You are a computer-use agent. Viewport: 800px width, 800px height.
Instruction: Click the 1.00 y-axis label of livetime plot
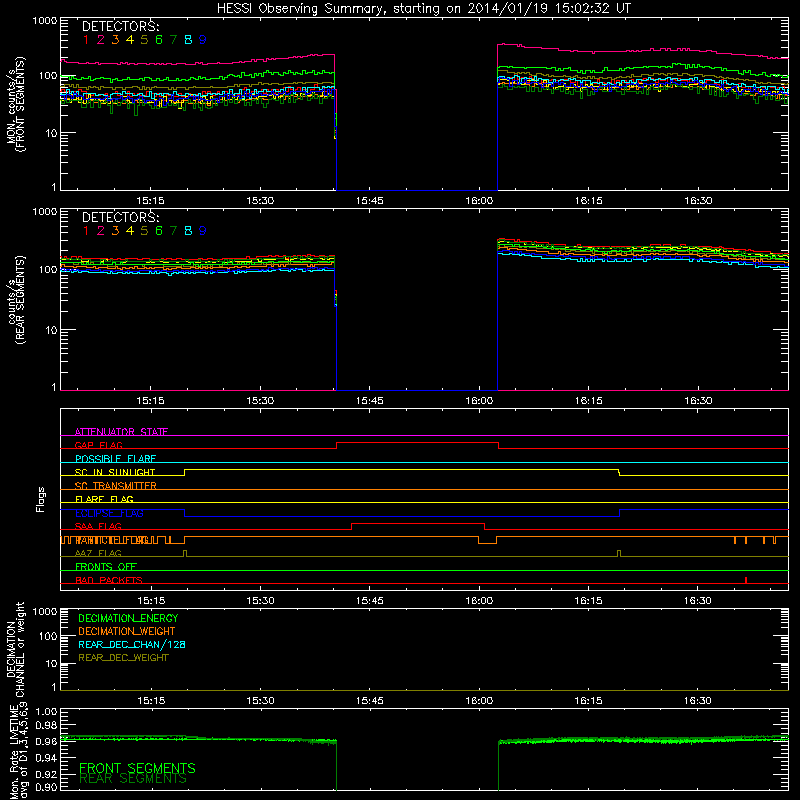pos(46,712)
